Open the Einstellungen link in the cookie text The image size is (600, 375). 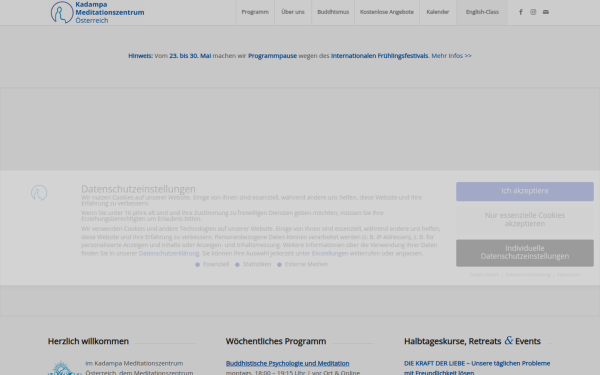tap(330, 253)
